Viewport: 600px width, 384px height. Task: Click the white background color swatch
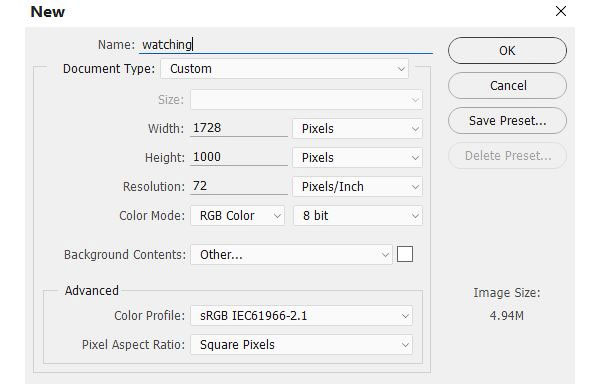[x=405, y=254]
